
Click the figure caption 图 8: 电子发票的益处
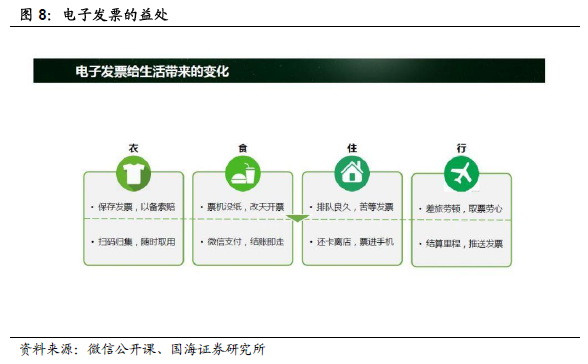[x=94, y=15]
